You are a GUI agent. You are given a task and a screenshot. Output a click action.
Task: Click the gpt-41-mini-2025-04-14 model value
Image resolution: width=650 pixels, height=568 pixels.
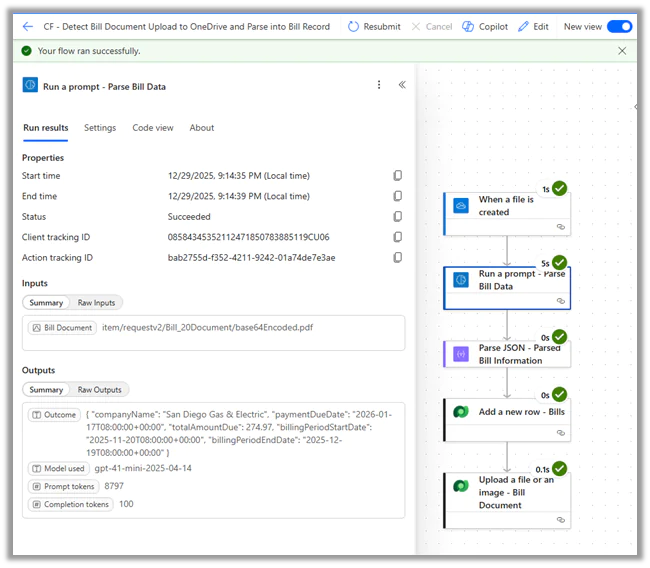pos(143,468)
